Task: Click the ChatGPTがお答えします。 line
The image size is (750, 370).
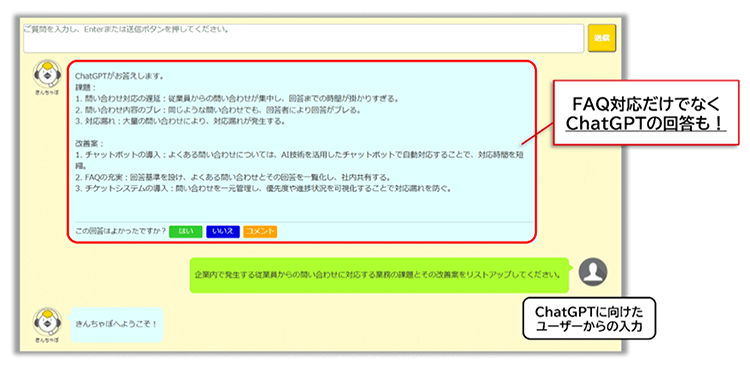Action: click(120, 76)
